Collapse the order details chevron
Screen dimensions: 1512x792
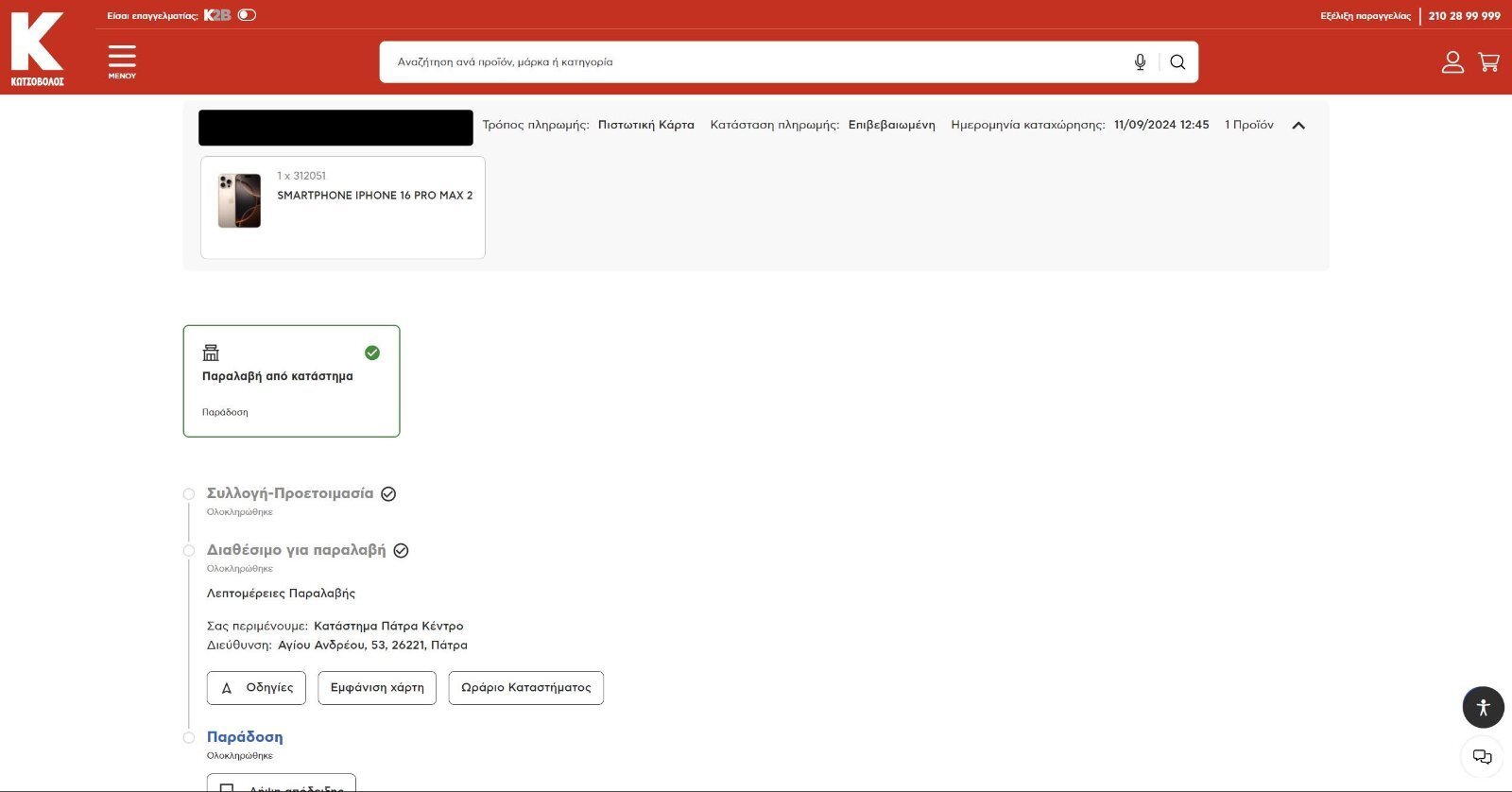(1298, 125)
